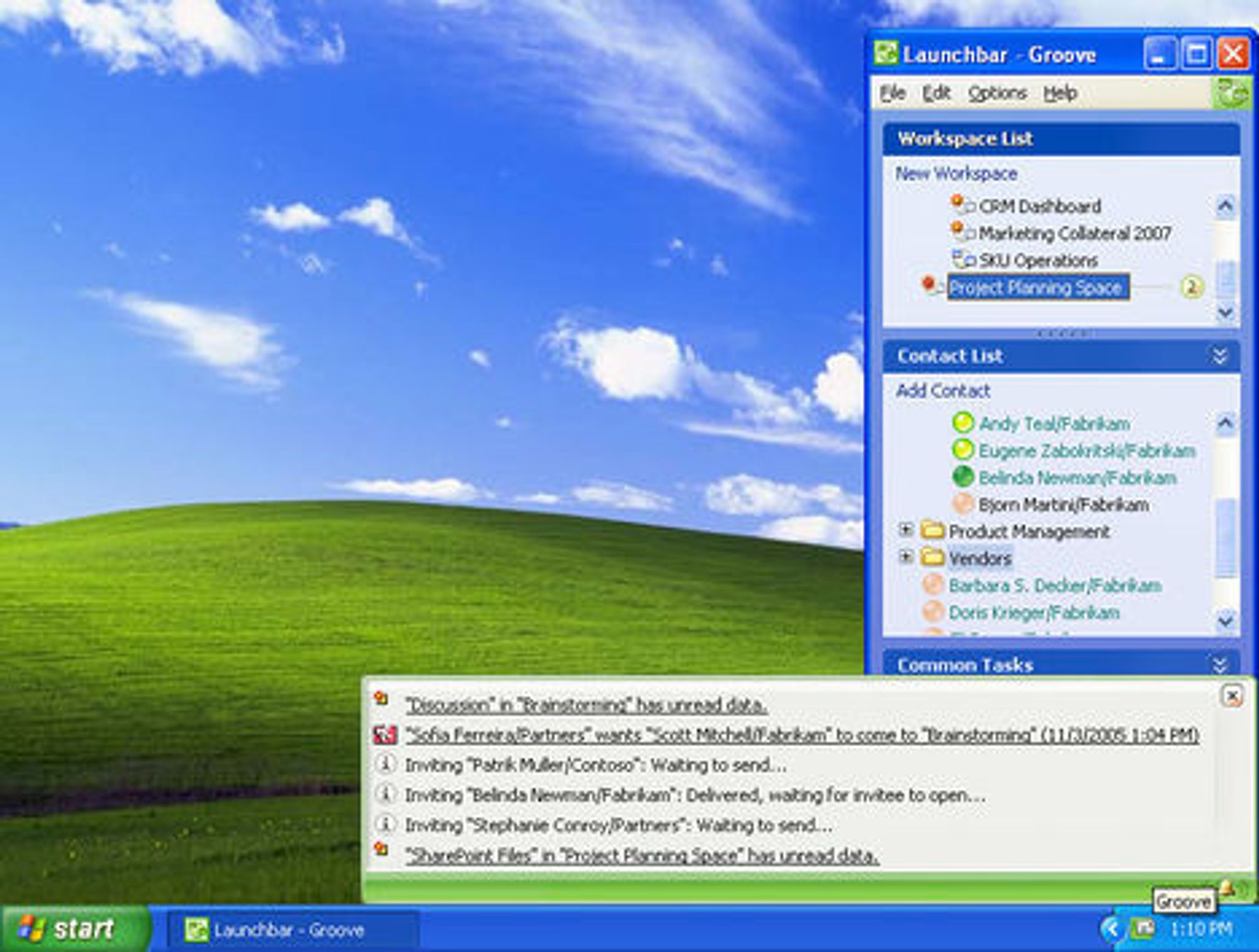Open the Edit menu
Screen dimensions: 1259x952
tap(936, 93)
